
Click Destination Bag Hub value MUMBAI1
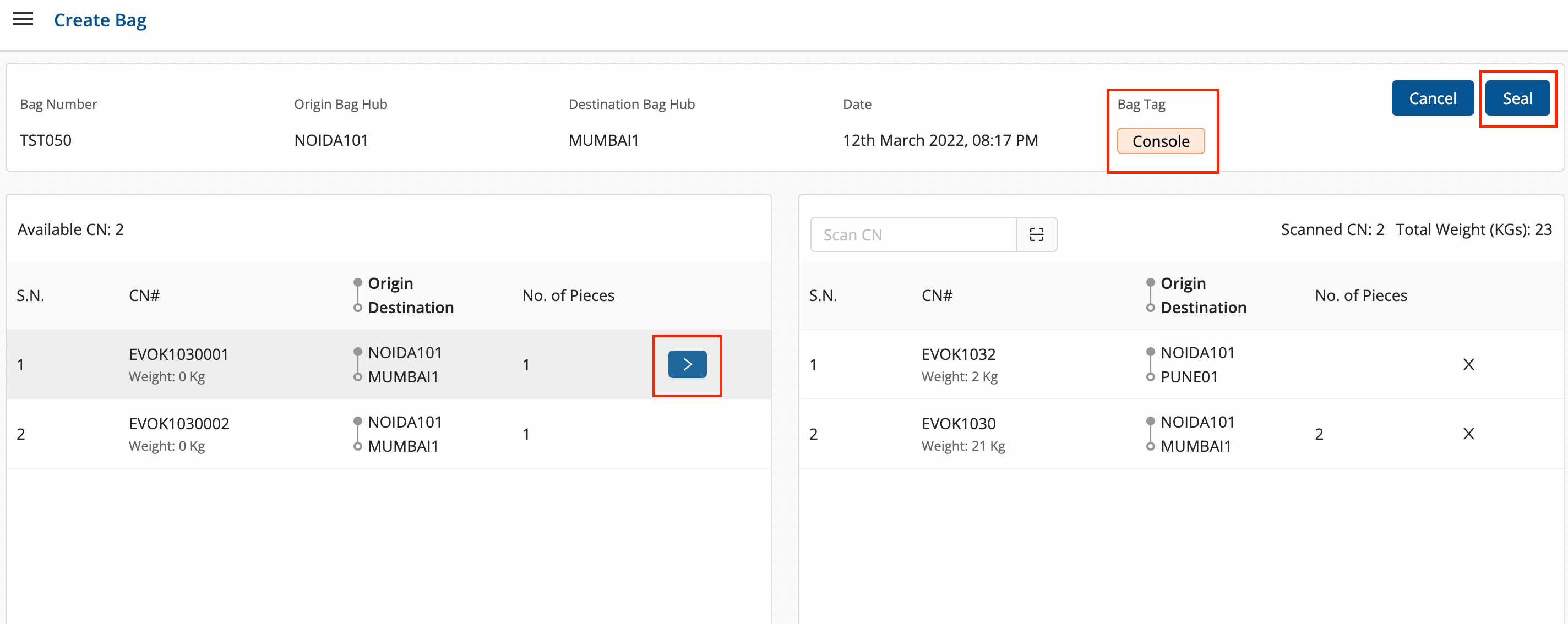[x=603, y=140]
